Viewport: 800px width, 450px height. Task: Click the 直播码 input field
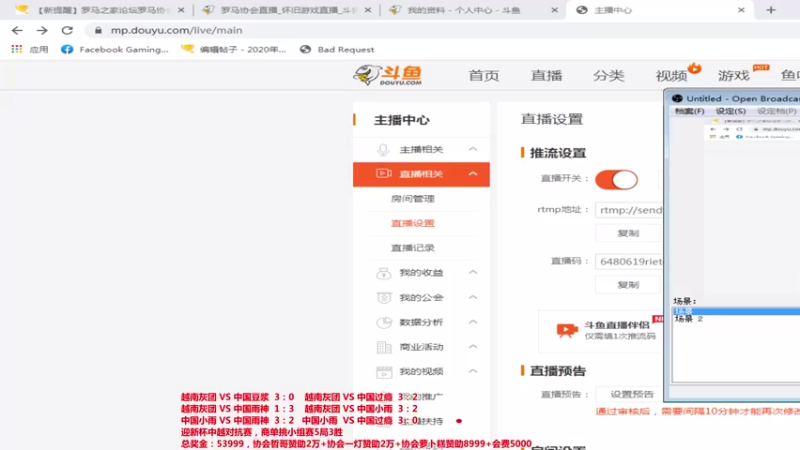(629, 261)
